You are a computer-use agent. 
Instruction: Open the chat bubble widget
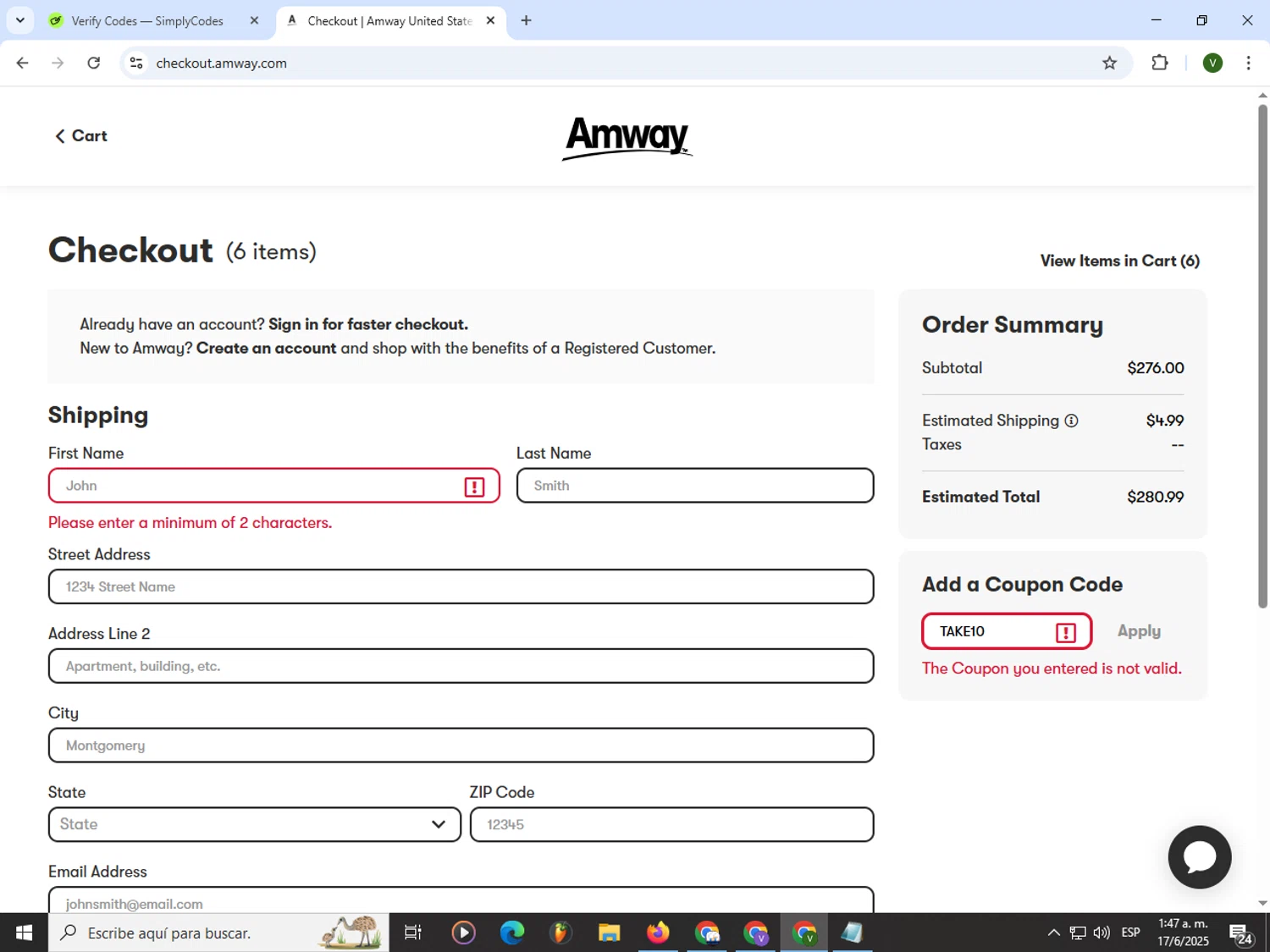point(1200,857)
